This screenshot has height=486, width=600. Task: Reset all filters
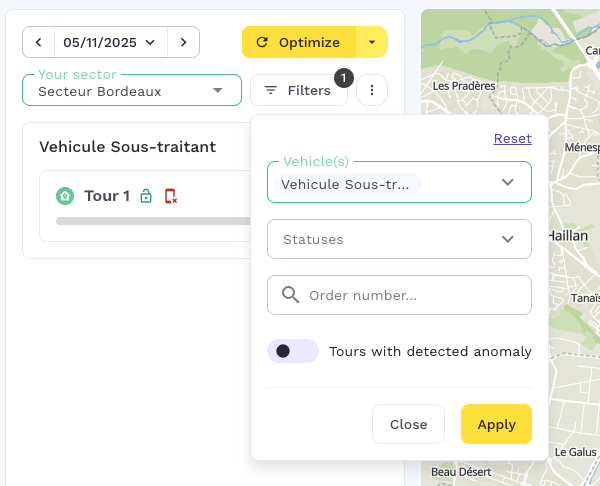click(512, 139)
